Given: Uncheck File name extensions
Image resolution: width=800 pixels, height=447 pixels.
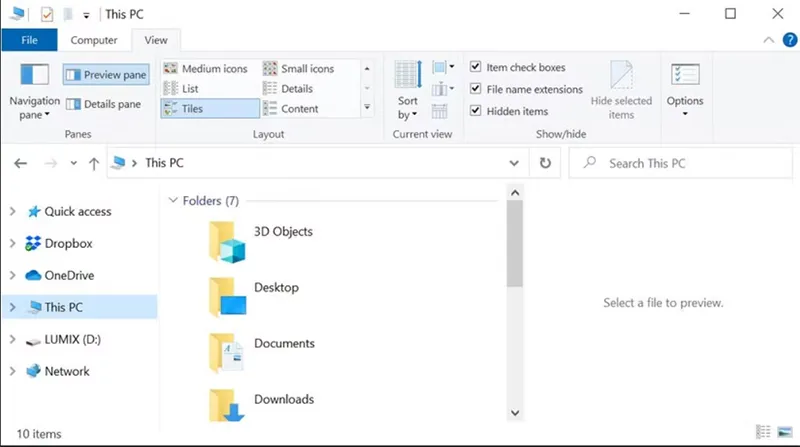Looking at the screenshot, I should tap(476, 89).
